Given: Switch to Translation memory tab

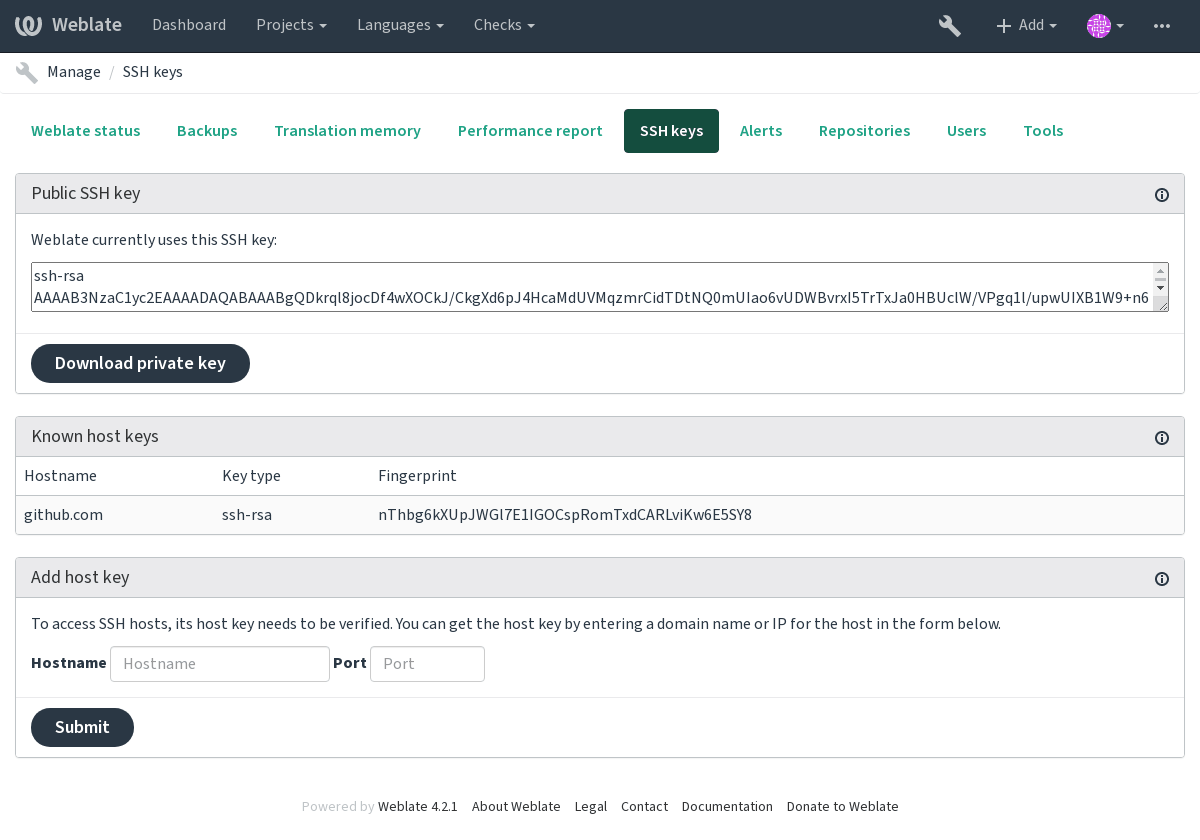Looking at the screenshot, I should [x=347, y=131].
